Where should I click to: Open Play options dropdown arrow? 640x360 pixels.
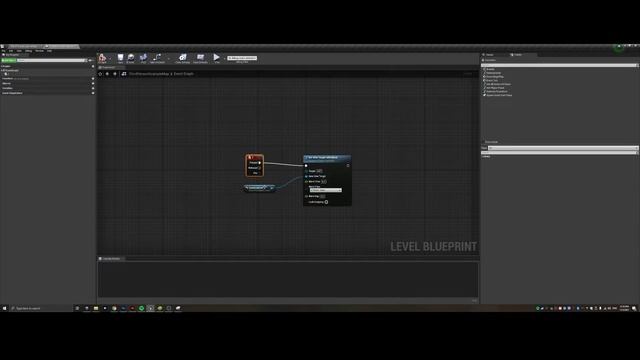[224, 58]
